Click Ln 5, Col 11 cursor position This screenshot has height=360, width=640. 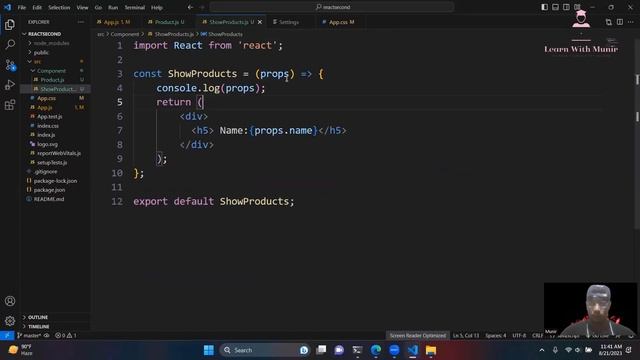[x=466, y=336]
